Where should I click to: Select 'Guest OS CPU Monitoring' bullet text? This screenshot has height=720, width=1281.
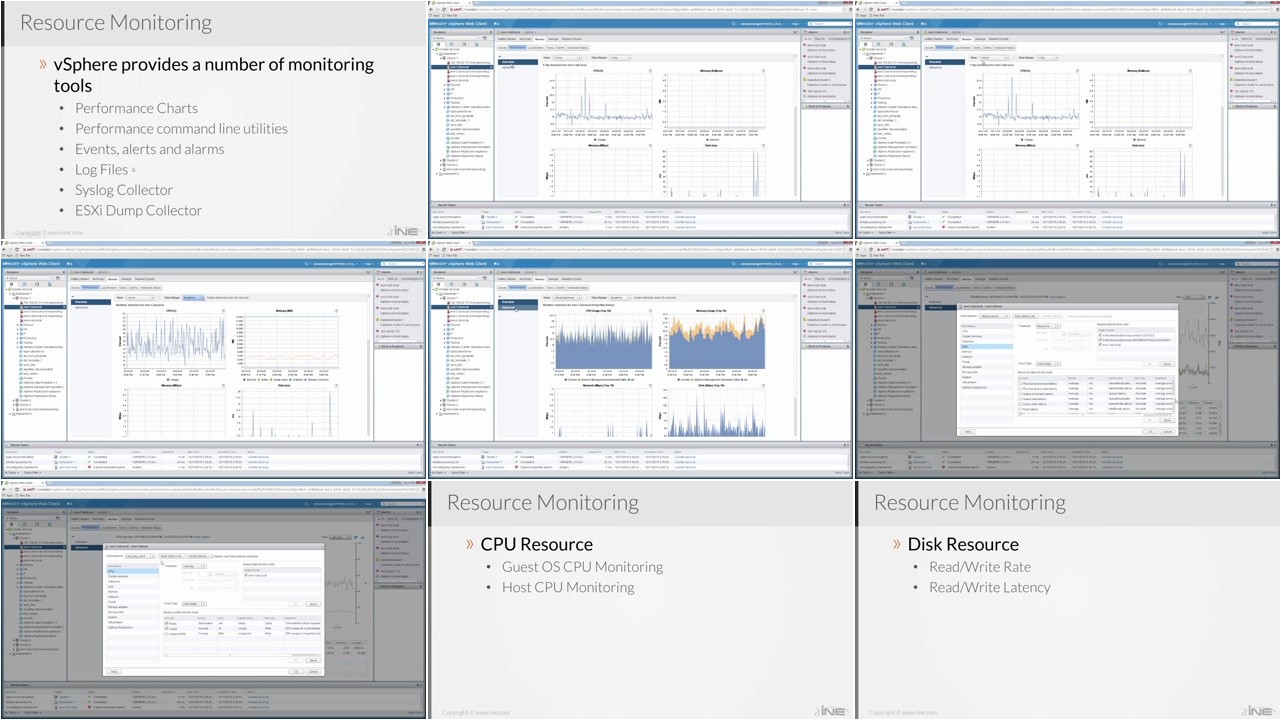click(x=582, y=566)
